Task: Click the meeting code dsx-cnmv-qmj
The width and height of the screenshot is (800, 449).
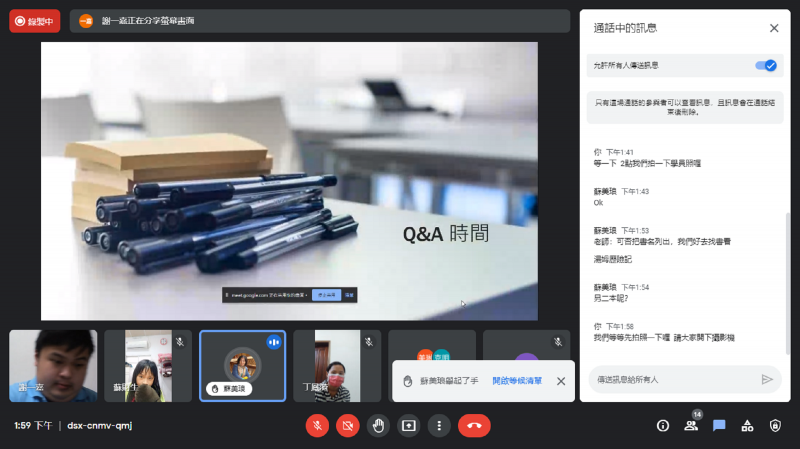Action: pos(100,426)
